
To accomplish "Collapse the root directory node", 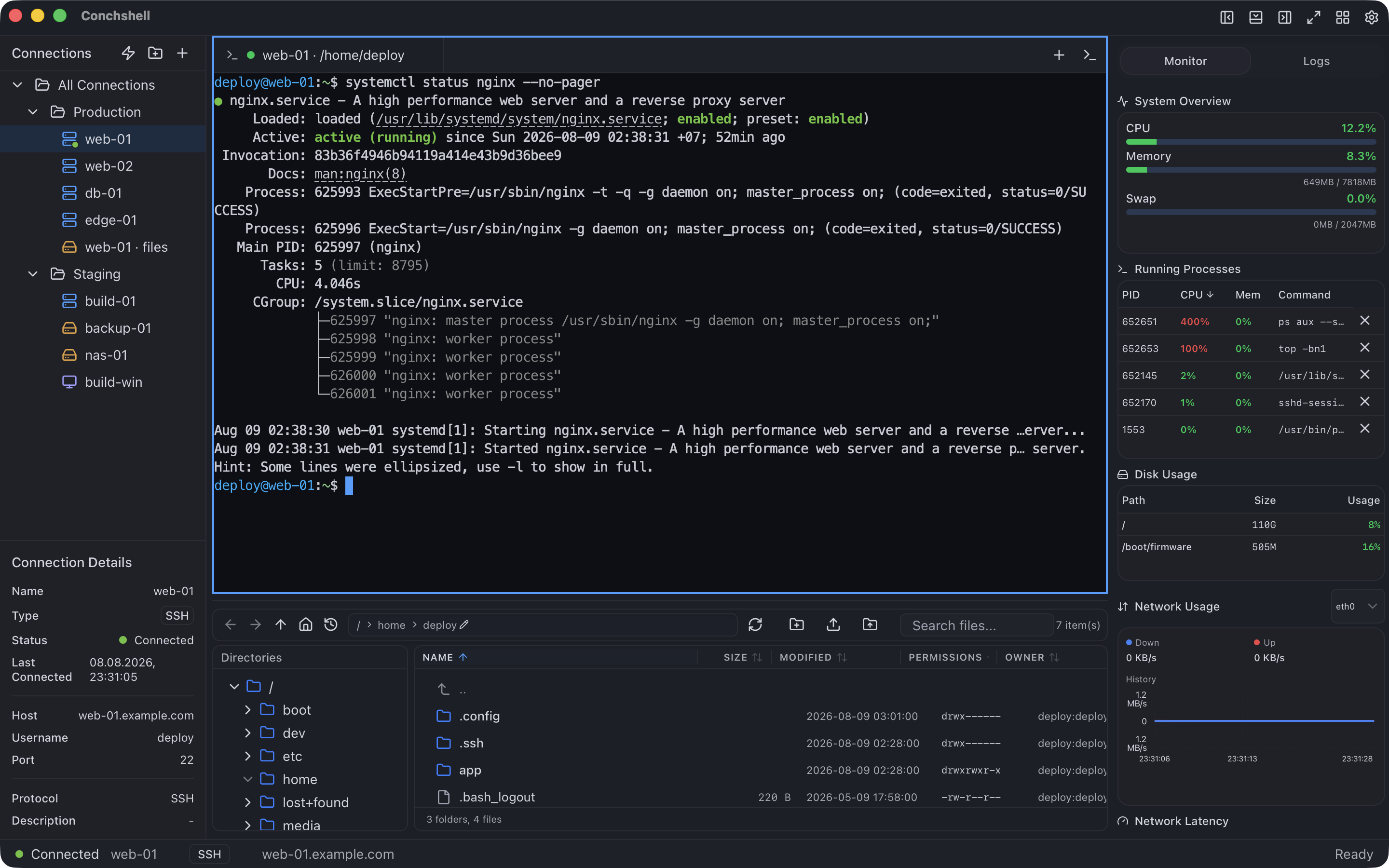I will pos(234,687).
